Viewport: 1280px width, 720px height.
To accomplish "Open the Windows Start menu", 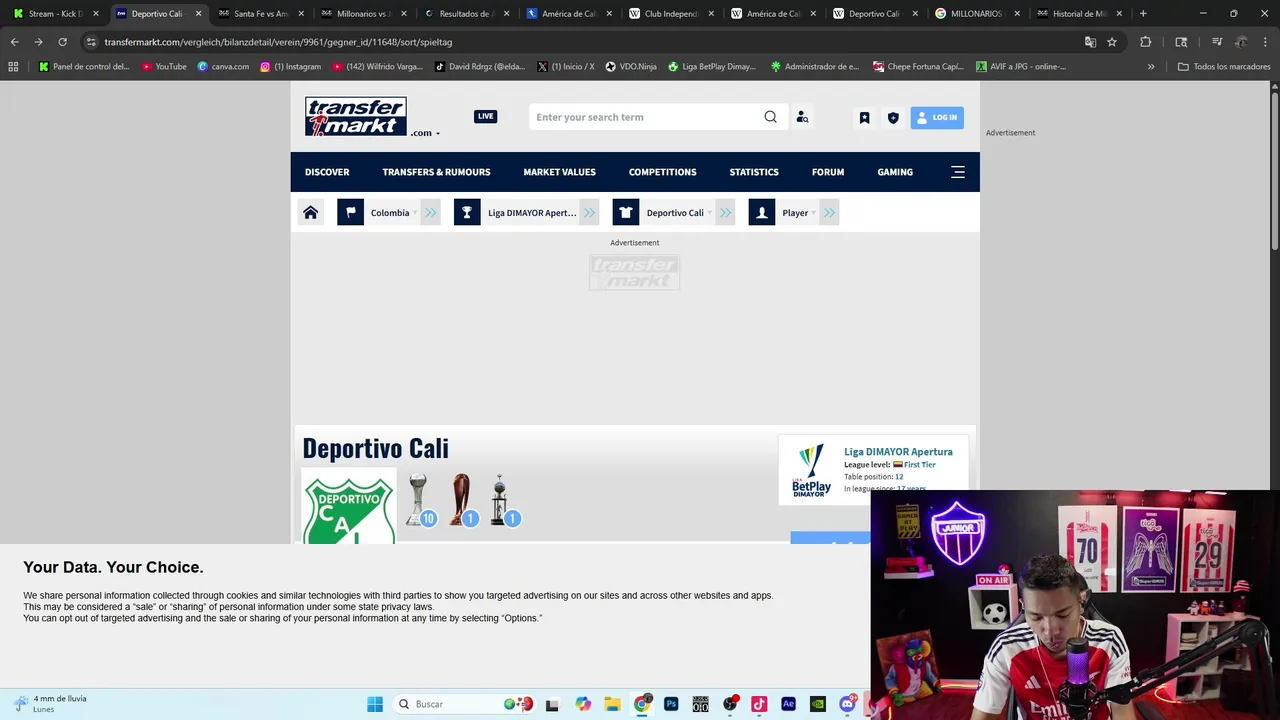I will [375, 704].
